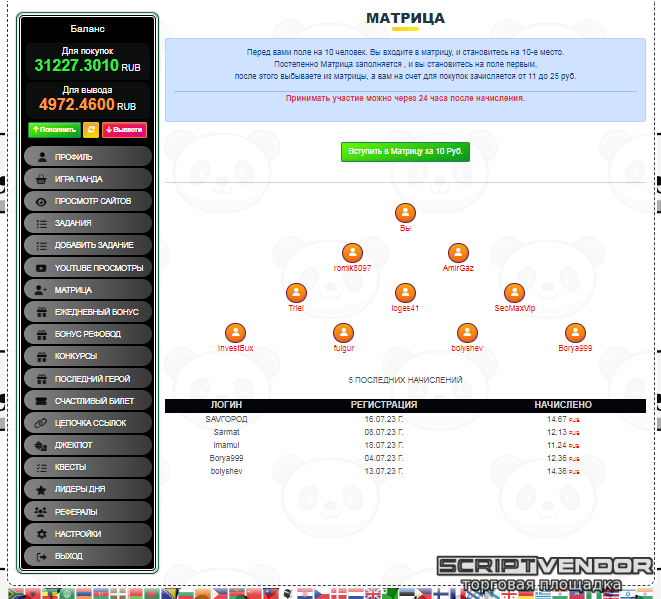This screenshot has height=599, width=661.
Task: Open Ежедневный бонус menu item
Action: tap(87, 312)
